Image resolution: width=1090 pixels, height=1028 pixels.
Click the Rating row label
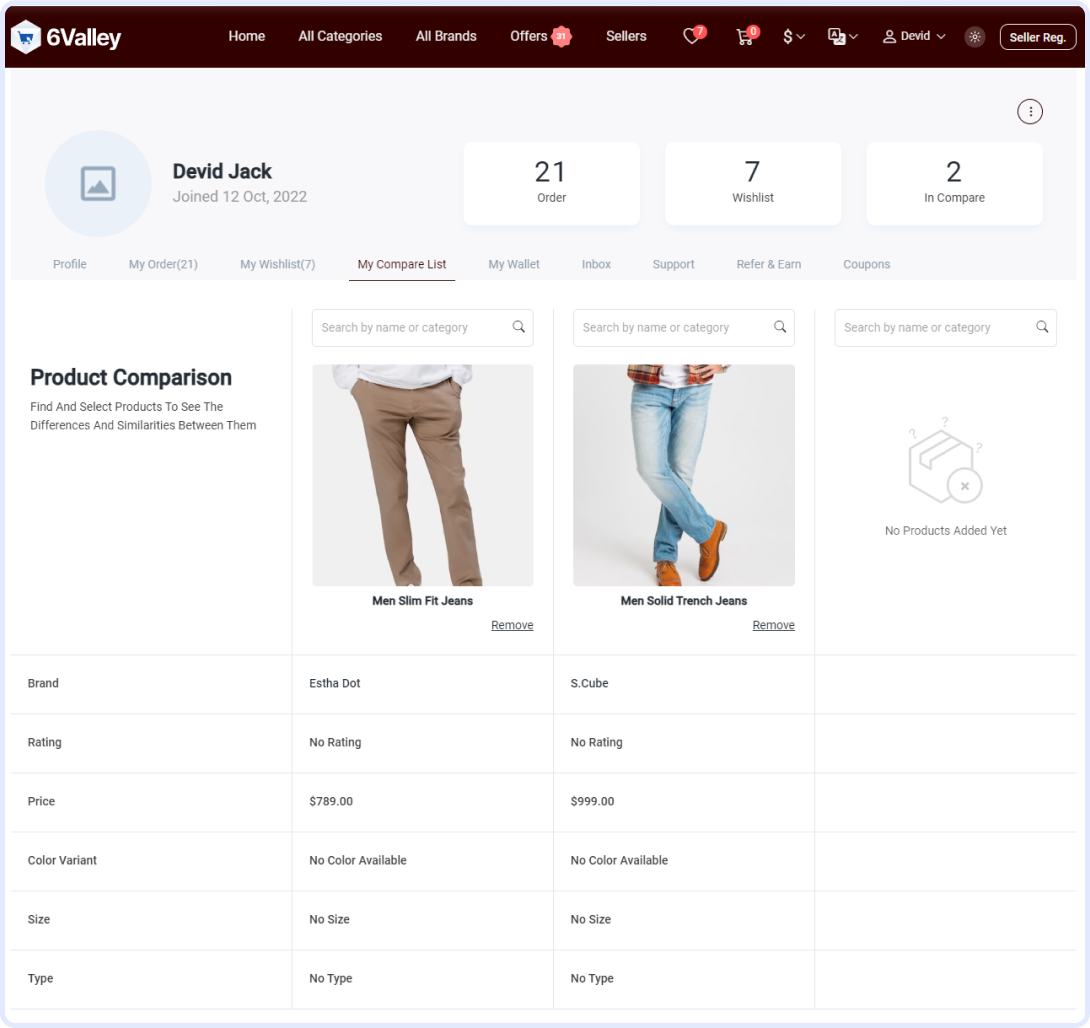44,742
